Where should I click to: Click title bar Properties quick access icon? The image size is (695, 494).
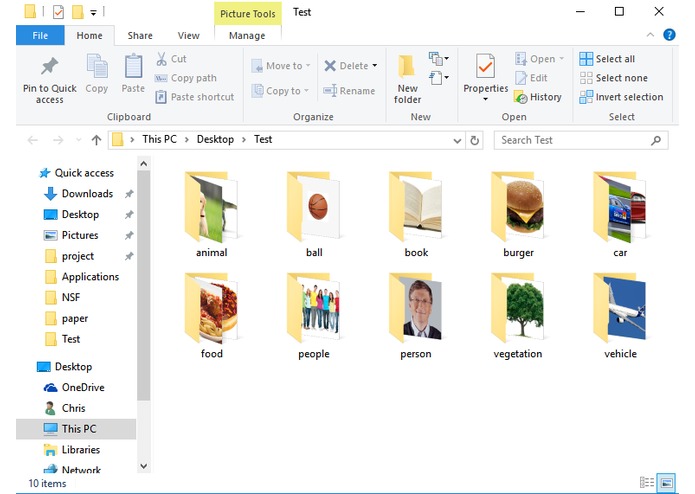point(58,12)
